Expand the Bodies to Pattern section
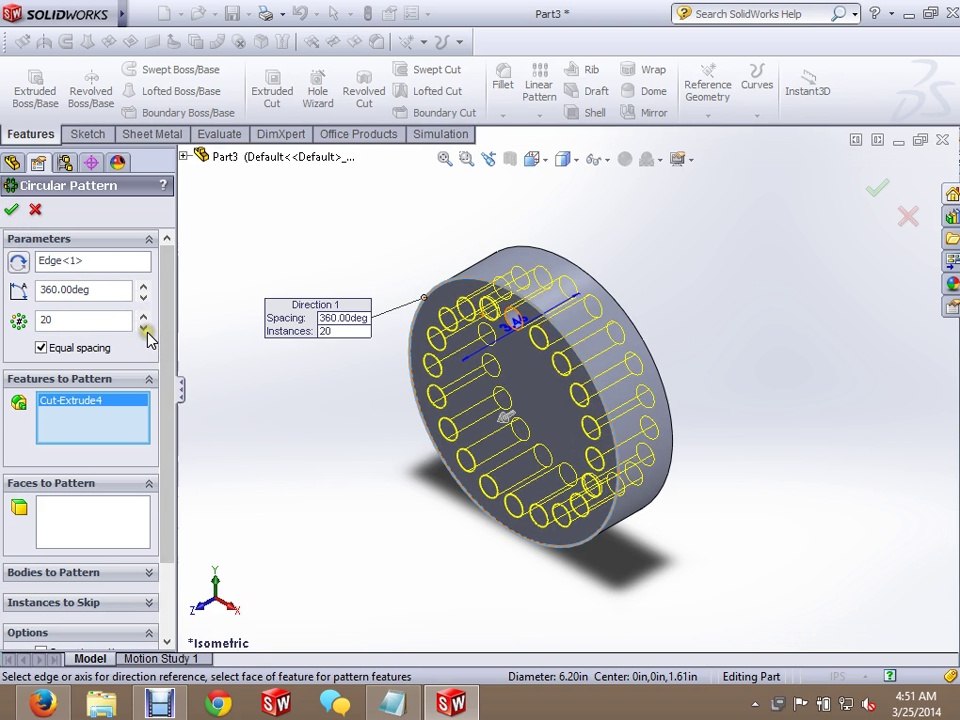This screenshot has height=720, width=960. click(x=149, y=572)
